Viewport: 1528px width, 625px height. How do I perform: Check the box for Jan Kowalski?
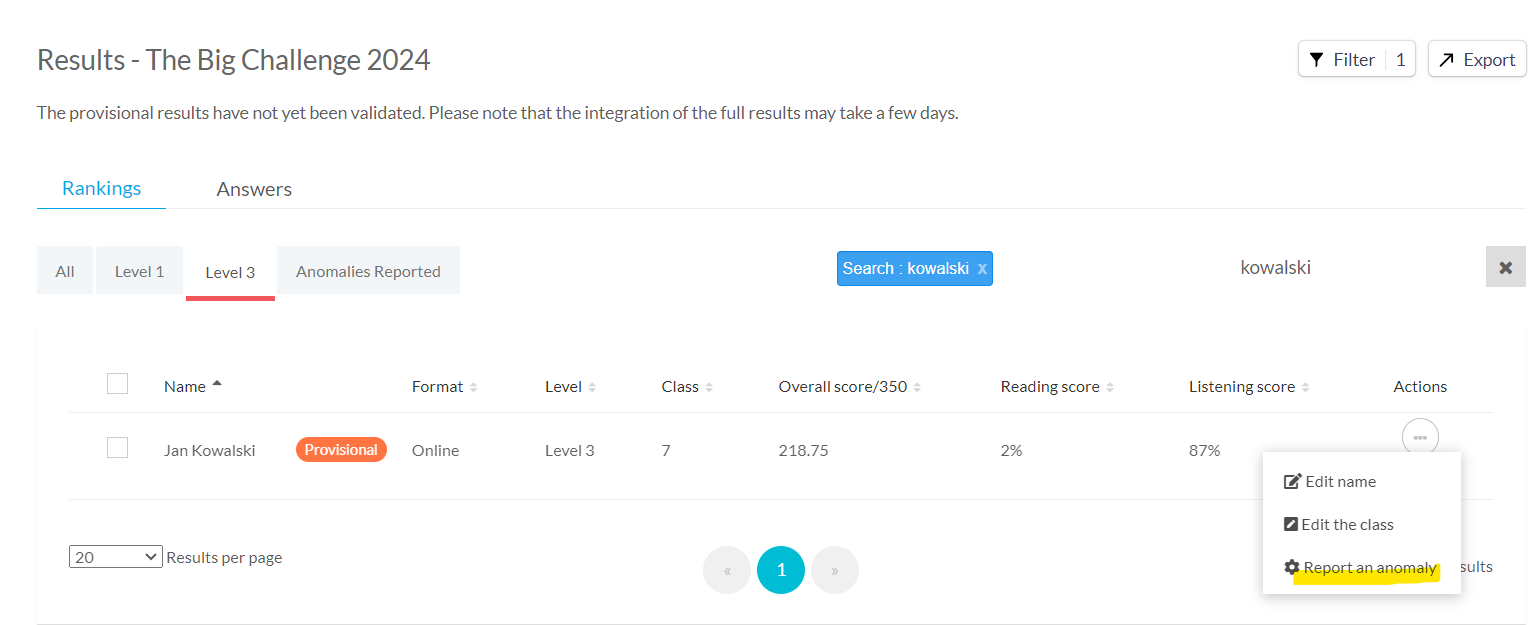click(117, 448)
